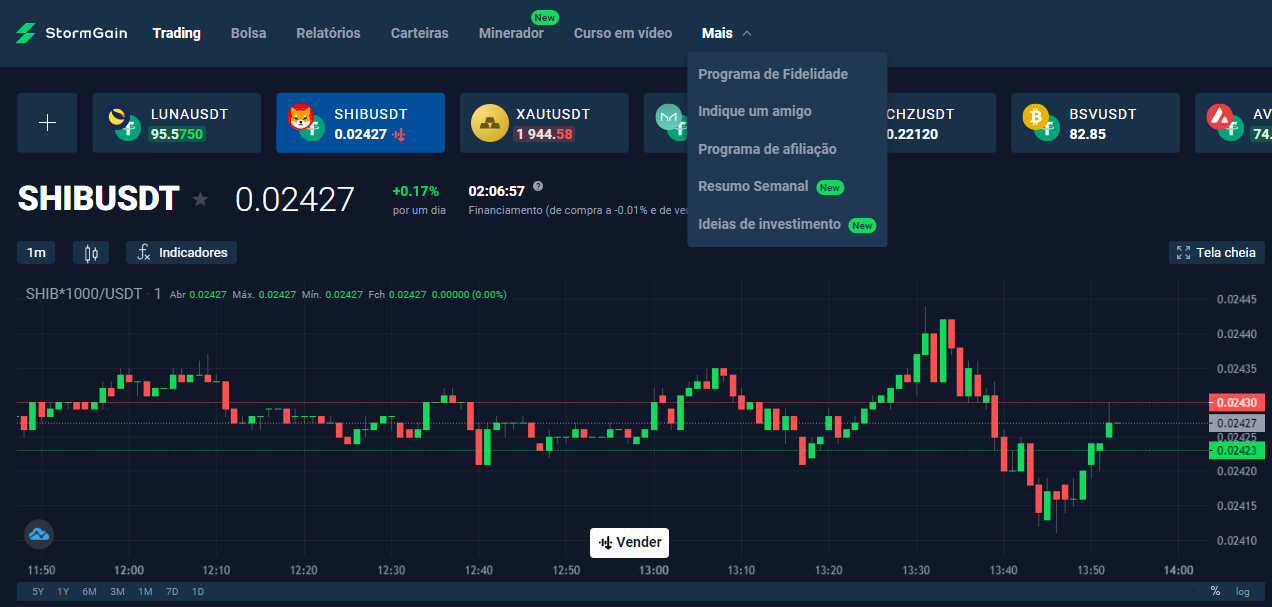Screen dimensions: 1272x607
Task: Select Resumo Semanal menu item
Action: (771, 186)
